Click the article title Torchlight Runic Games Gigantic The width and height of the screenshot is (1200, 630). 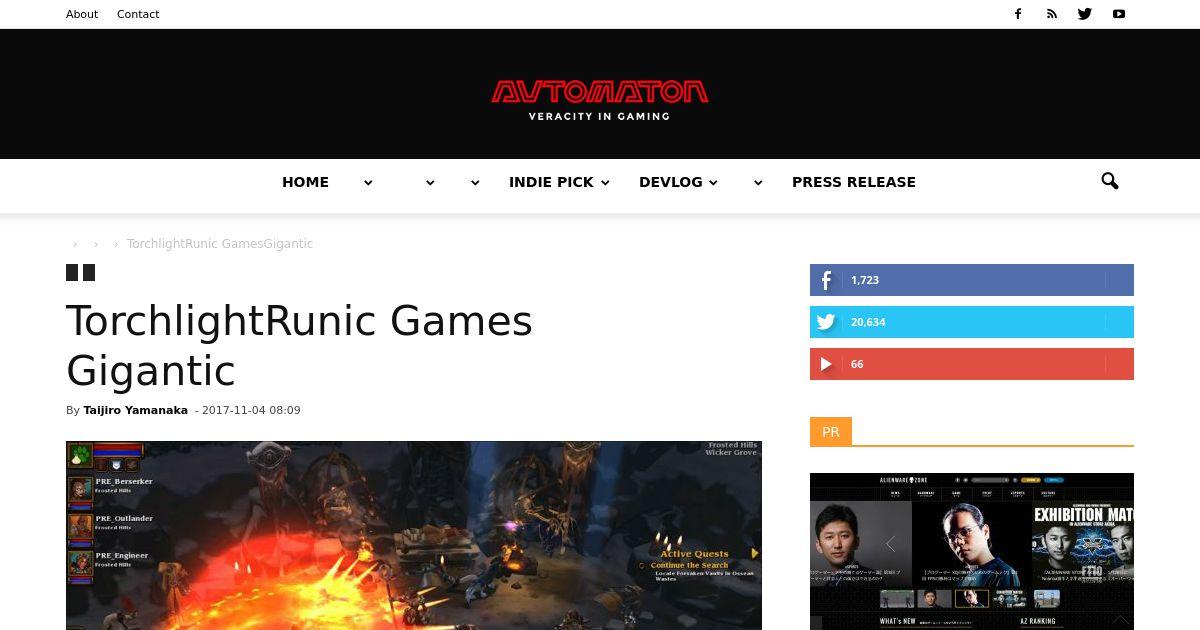[300, 346]
